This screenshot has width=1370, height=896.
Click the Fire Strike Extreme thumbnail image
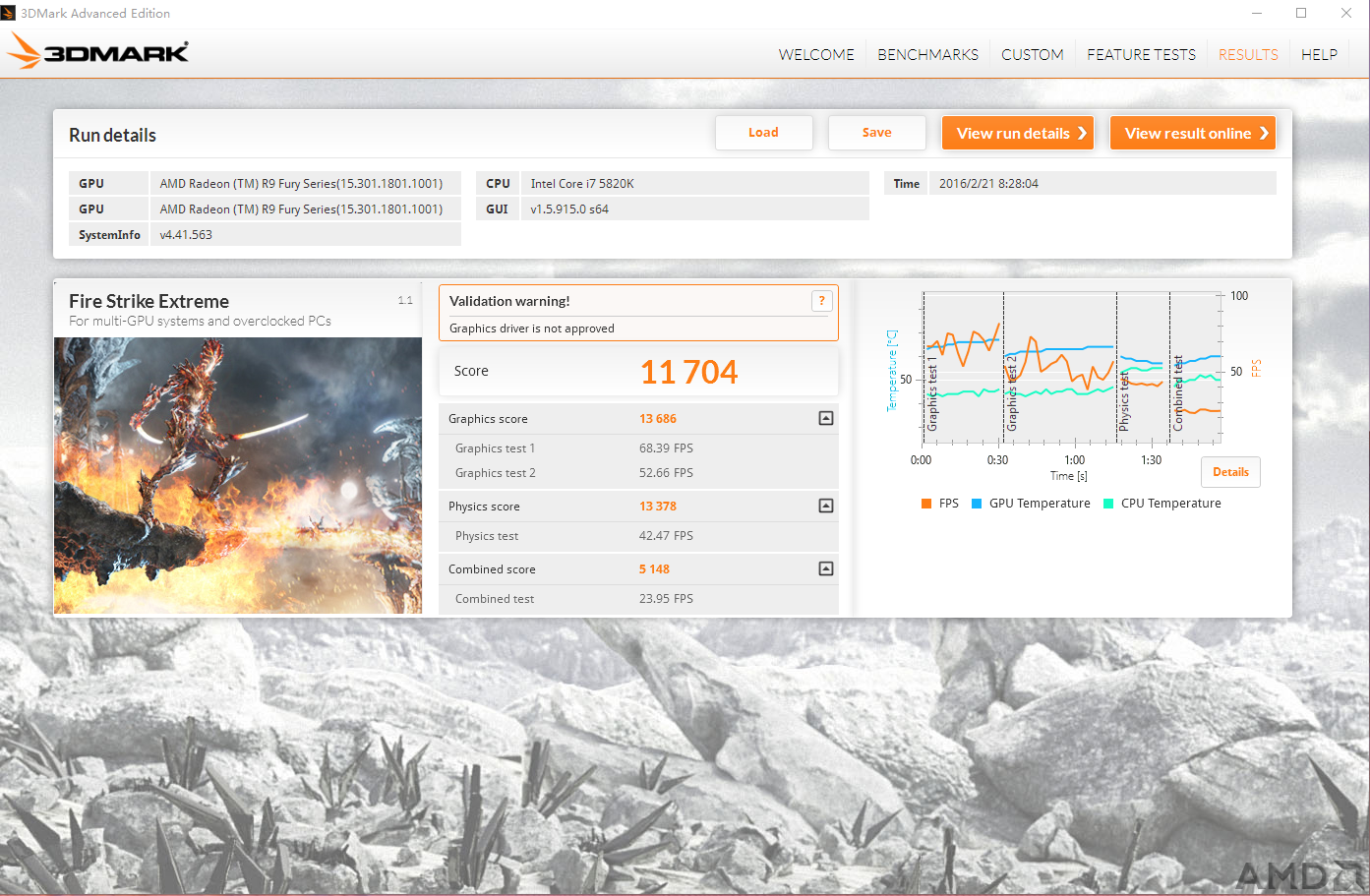point(238,476)
